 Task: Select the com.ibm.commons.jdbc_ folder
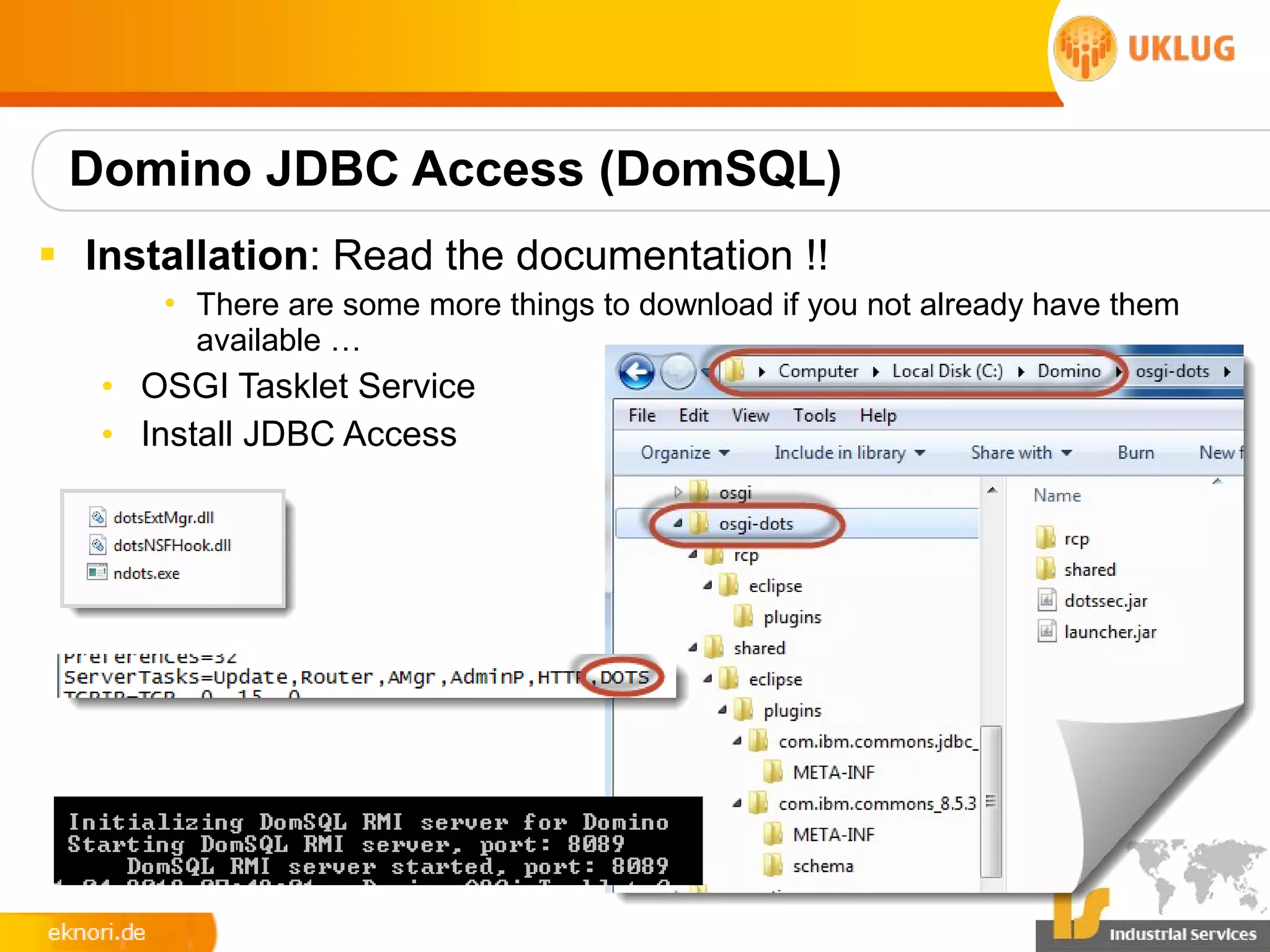pyautogui.click(x=878, y=741)
